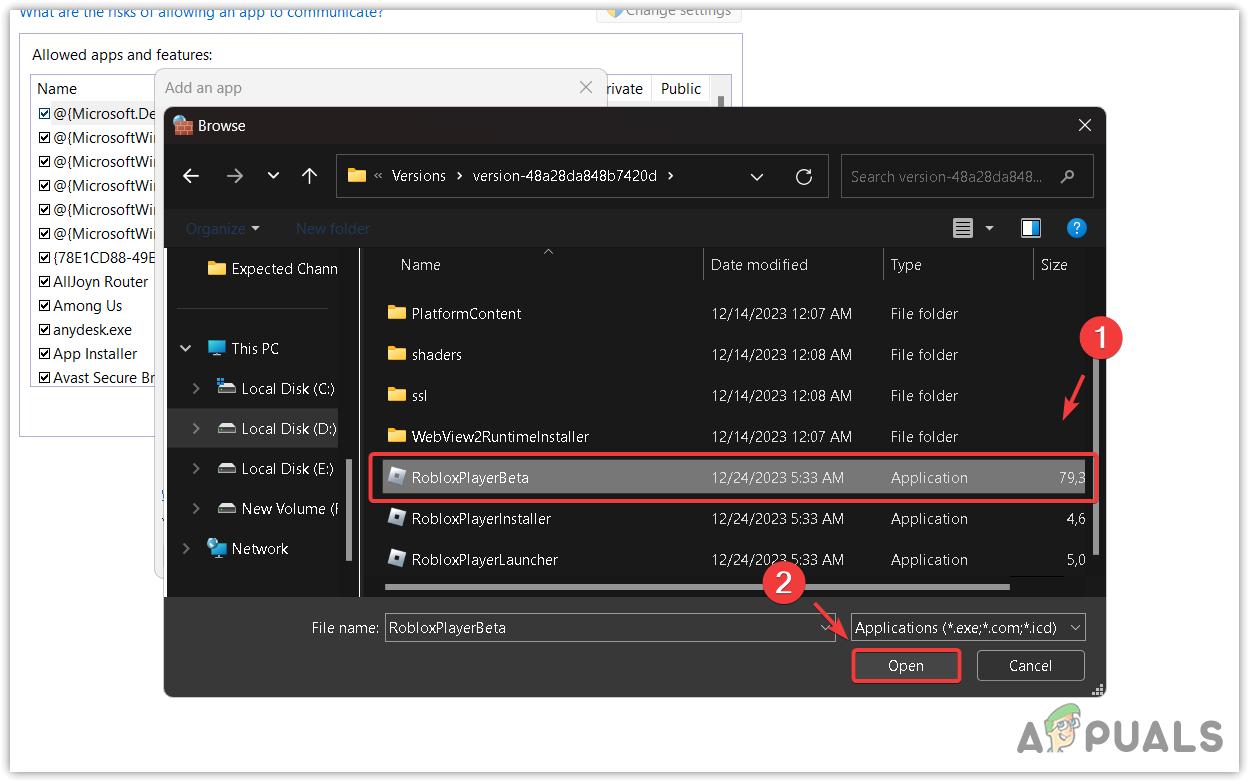Image resolution: width=1249 pixels, height=782 pixels.
Task: Open the WebView2RuntimeInstaller folder
Action: [499, 437]
